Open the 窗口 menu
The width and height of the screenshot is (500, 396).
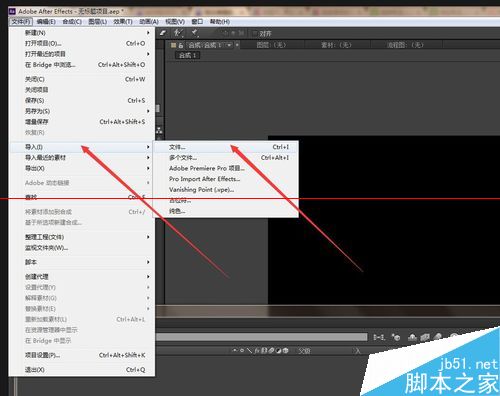[x=197, y=22]
